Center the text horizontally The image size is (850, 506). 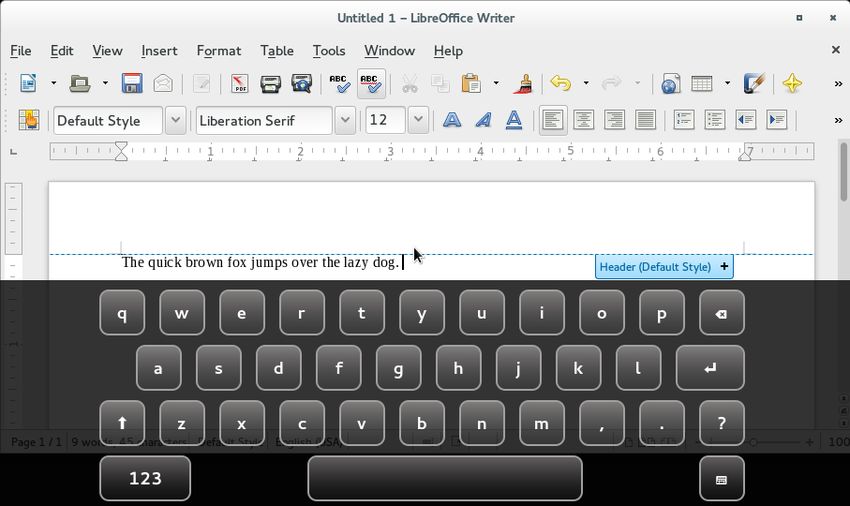[x=584, y=120]
